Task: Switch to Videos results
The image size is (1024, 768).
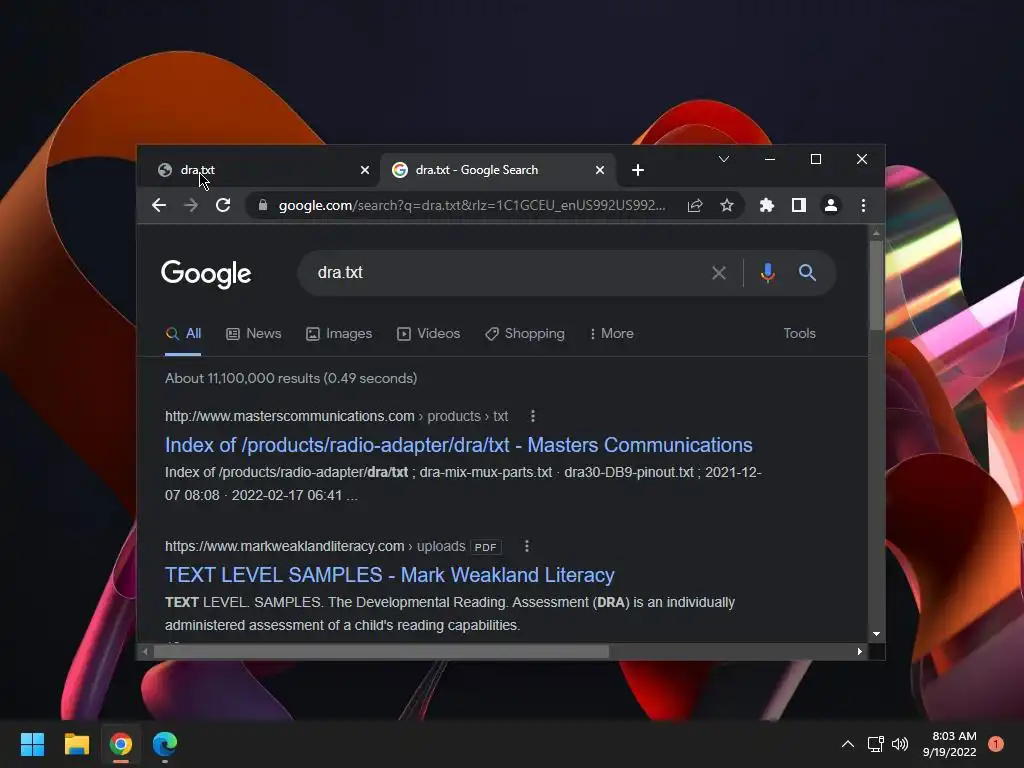Action: 428,334
